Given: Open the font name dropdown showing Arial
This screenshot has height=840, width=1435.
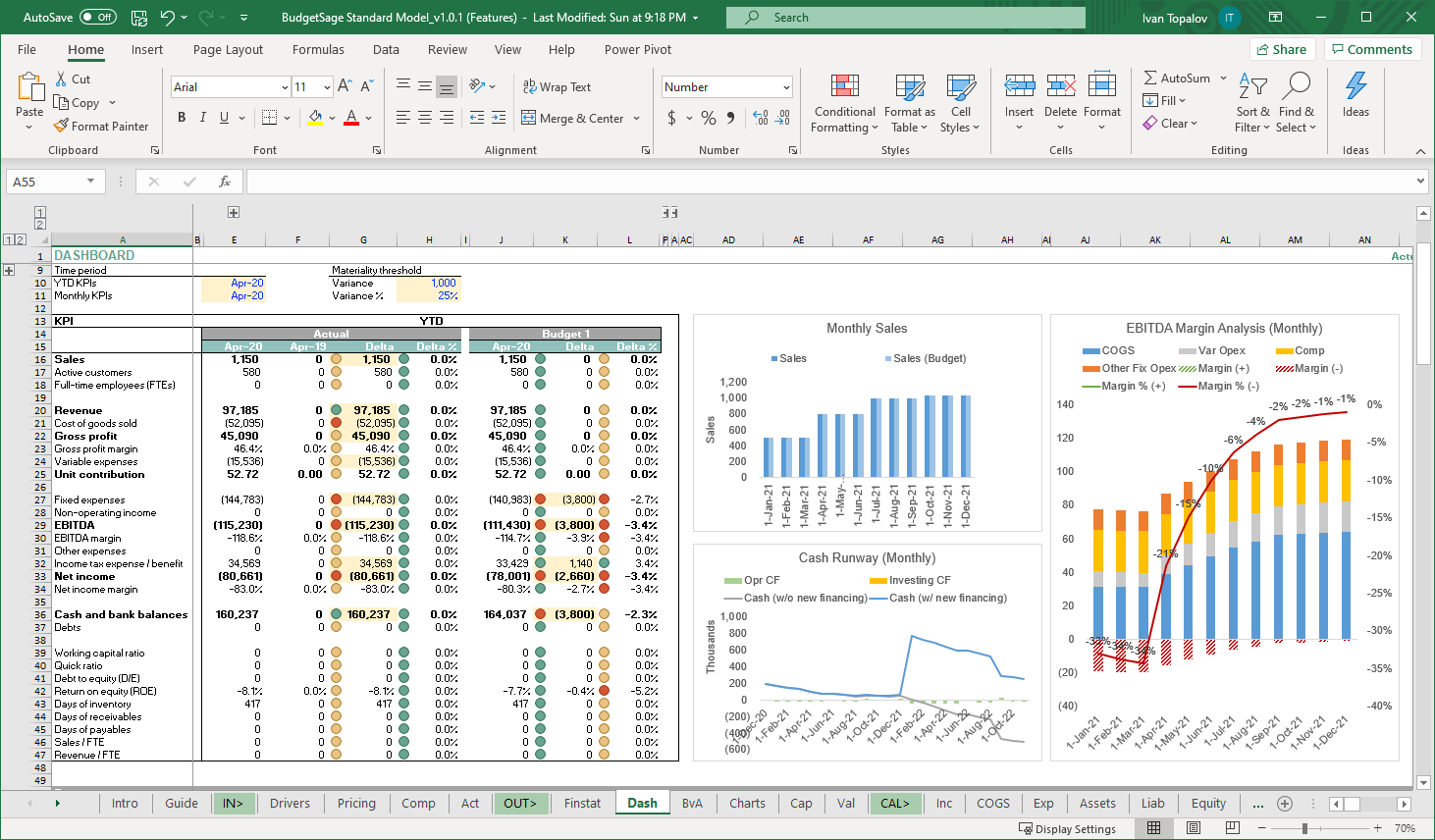Looking at the screenshot, I should [x=285, y=87].
